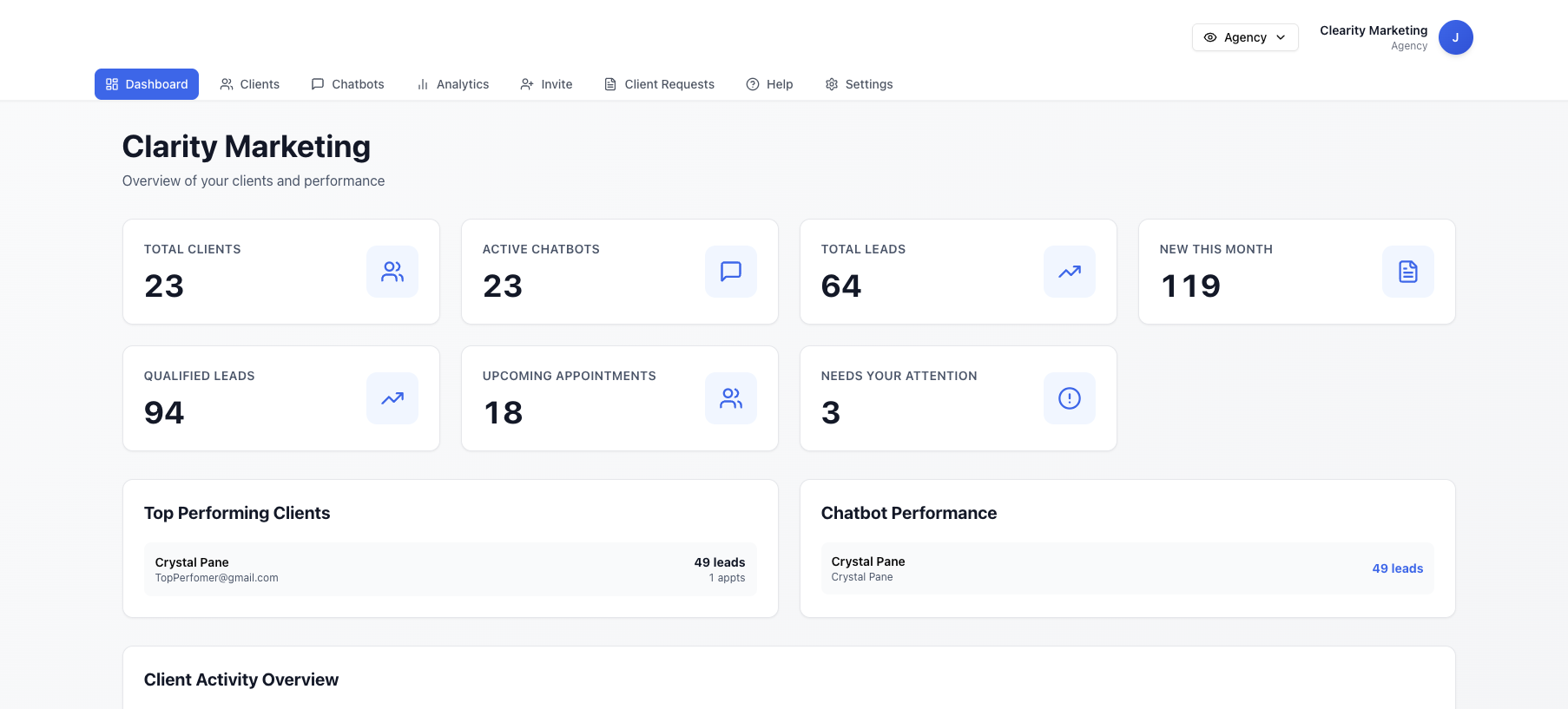Click the Needs Your Attention alert icon
This screenshot has height=709, width=1568.
pos(1070,398)
